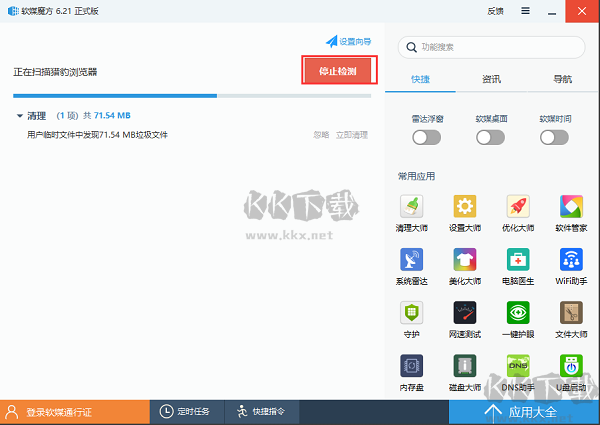Click the search magnifier icon

pyautogui.click(x=411, y=47)
